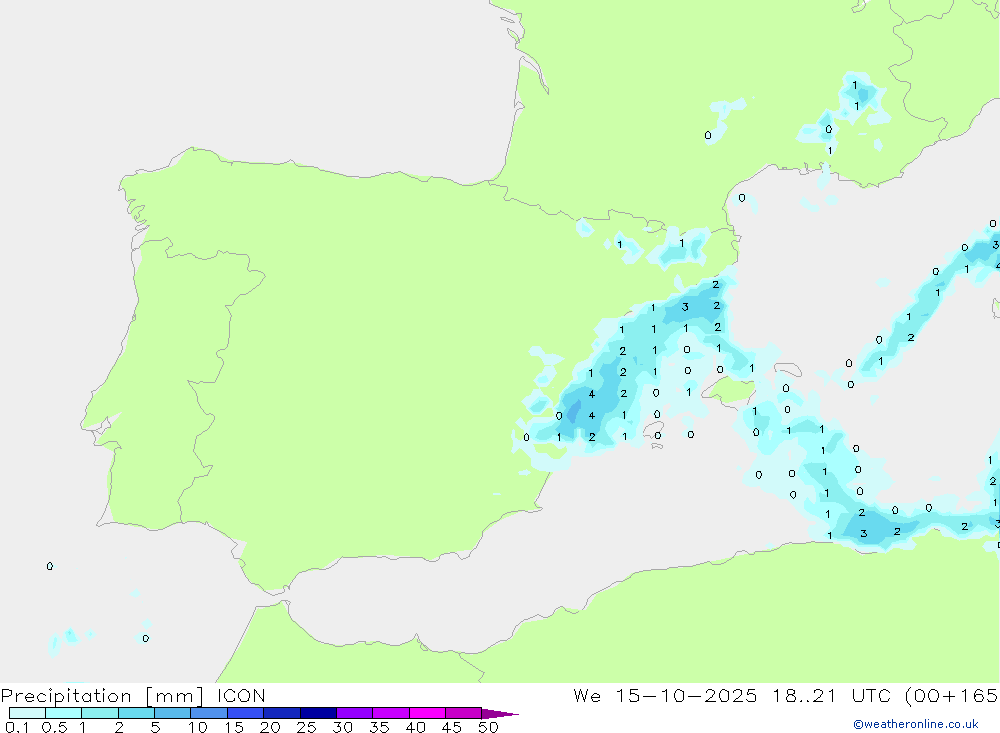This screenshot has height=733, width=1000.
Task: Select the 40–45 mm magenta legend swatch
Action: (x=427, y=713)
